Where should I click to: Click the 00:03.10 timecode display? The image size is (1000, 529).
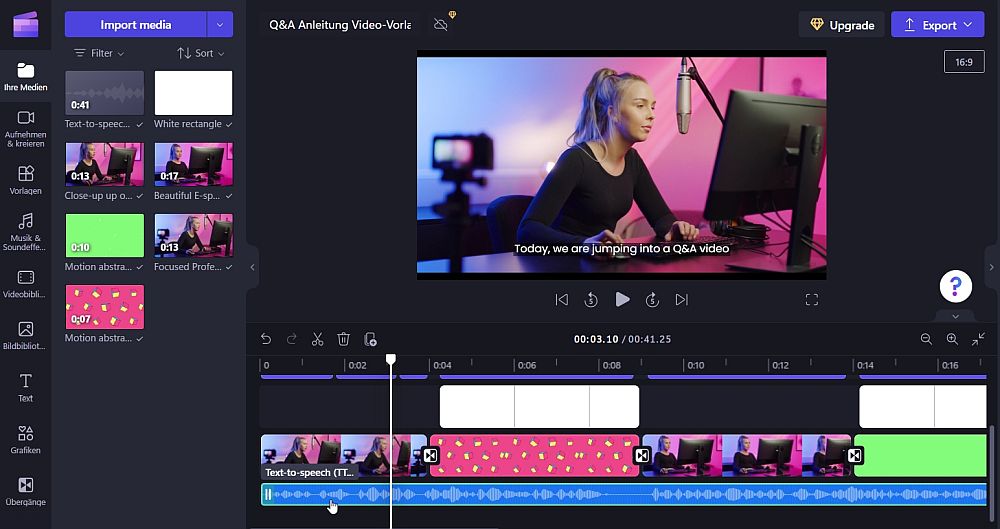click(x=596, y=339)
